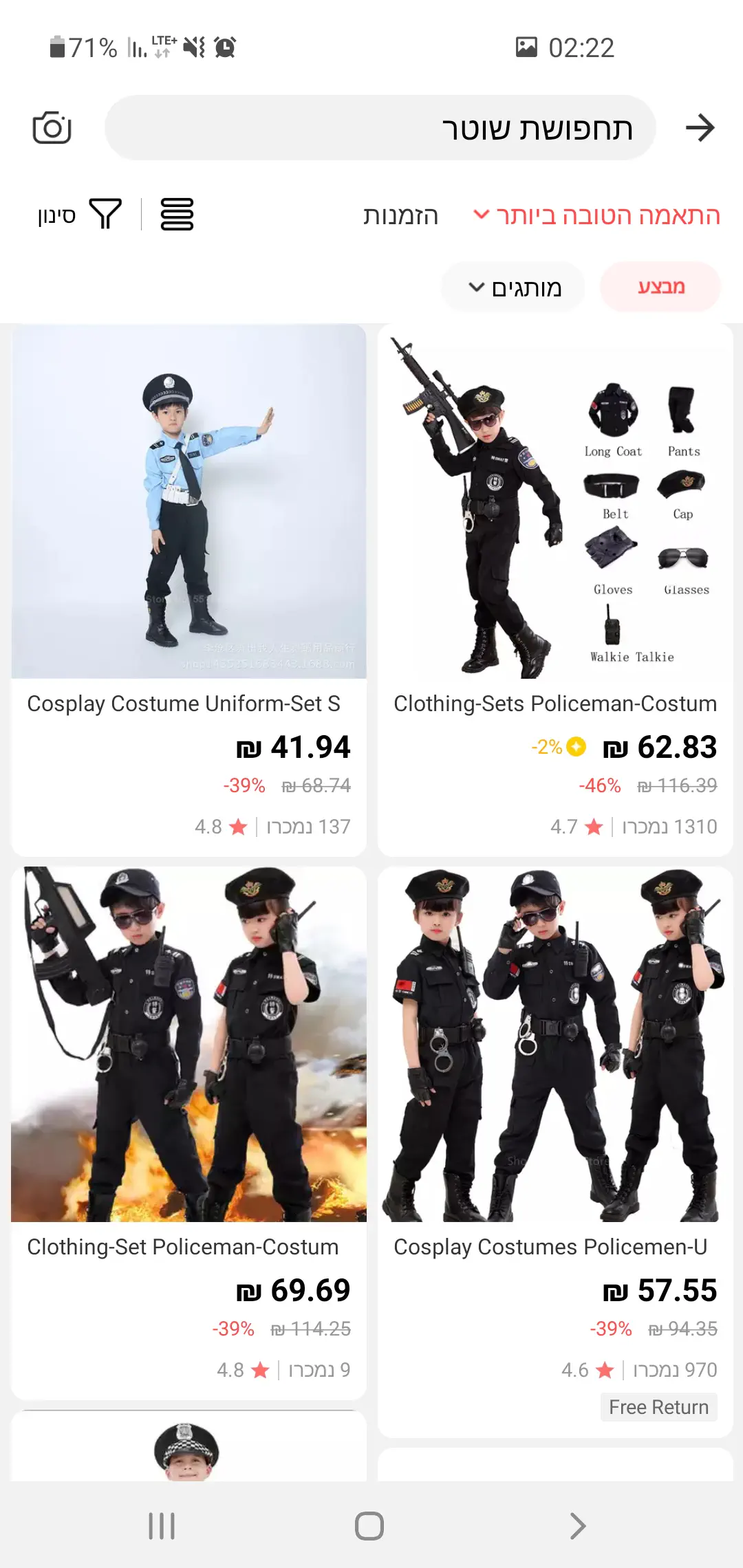743x1568 pixels.
Task: Open the blue shirt police costume image
Action: [189, 501]
